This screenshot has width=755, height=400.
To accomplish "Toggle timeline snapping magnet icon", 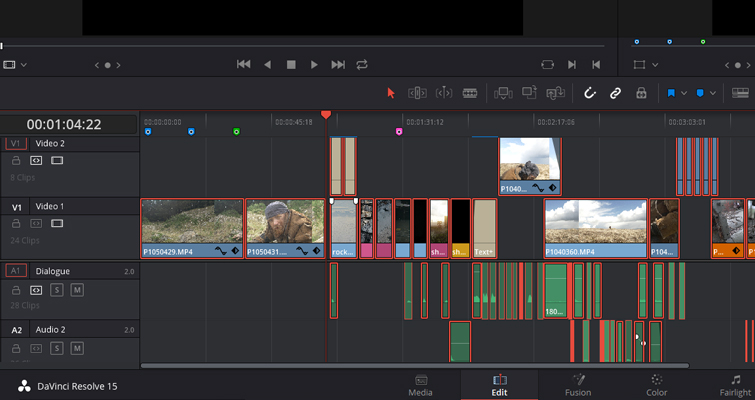I will [590, 93].
